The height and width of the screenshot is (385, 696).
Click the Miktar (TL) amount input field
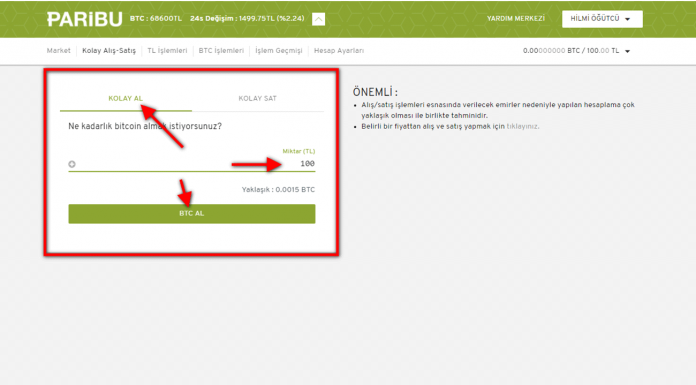(x=192, y=164)
